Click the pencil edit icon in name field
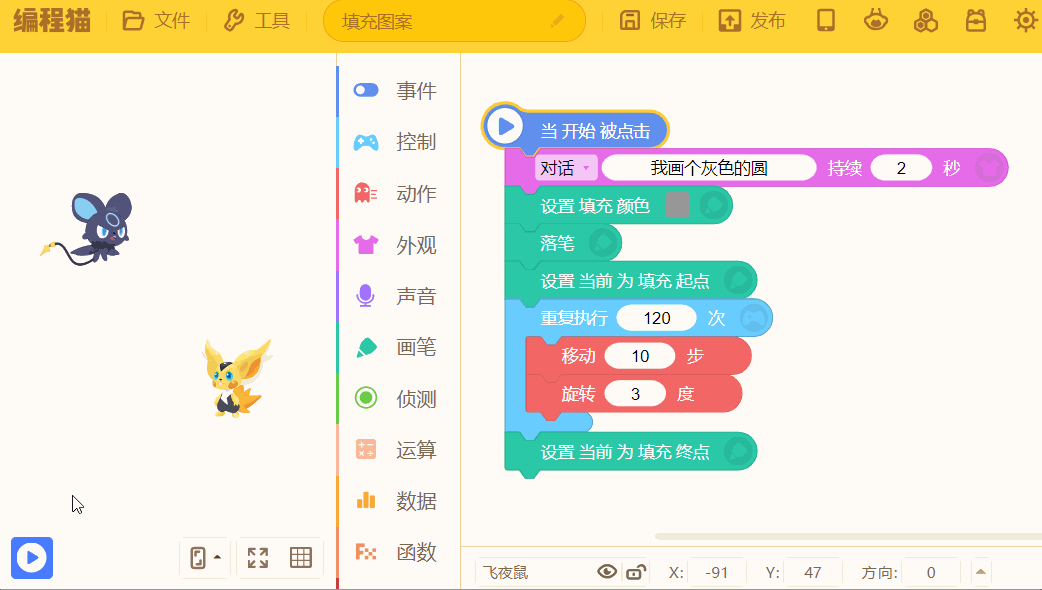1042x590 pixels. coord(558,21)
